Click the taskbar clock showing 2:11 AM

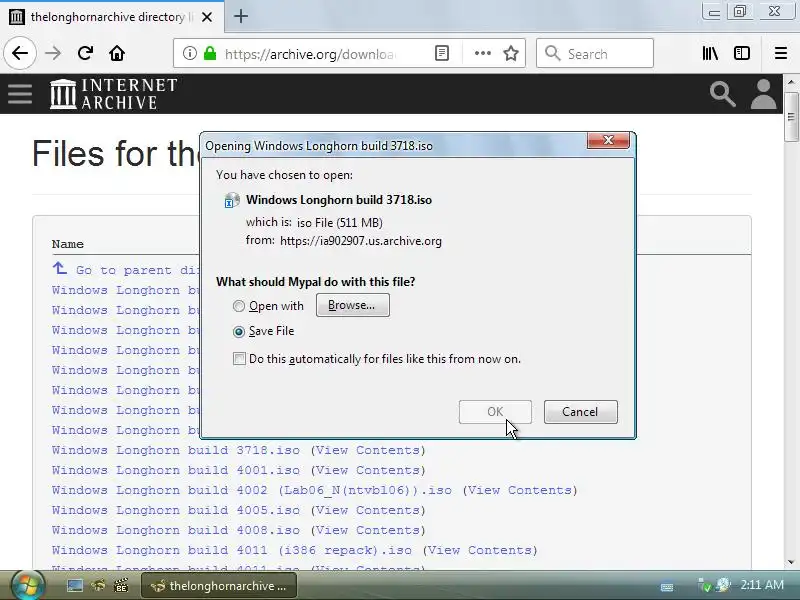point(762,584)
